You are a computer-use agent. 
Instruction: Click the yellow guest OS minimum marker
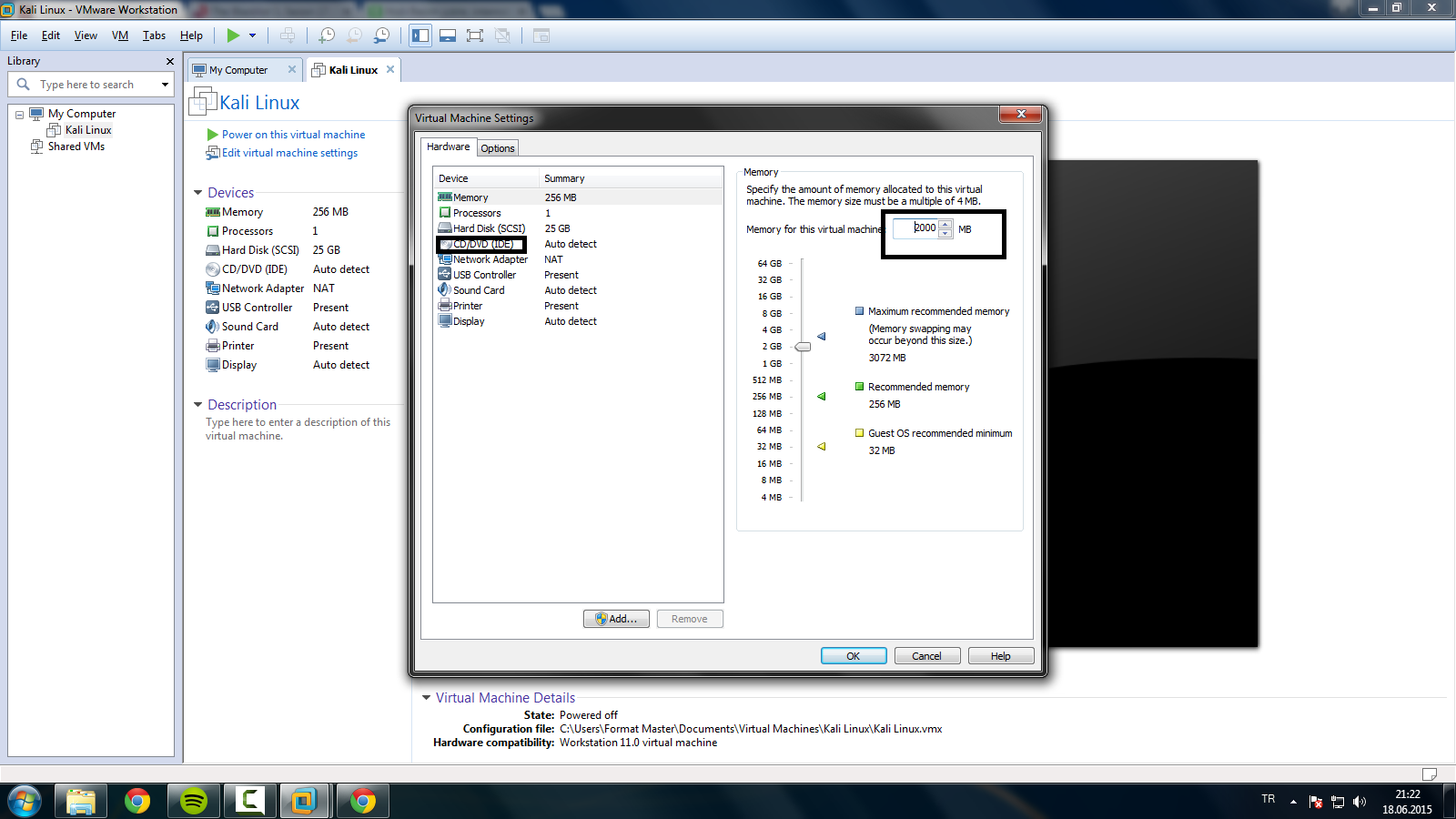pyautogui.click(x=822, y=447)
